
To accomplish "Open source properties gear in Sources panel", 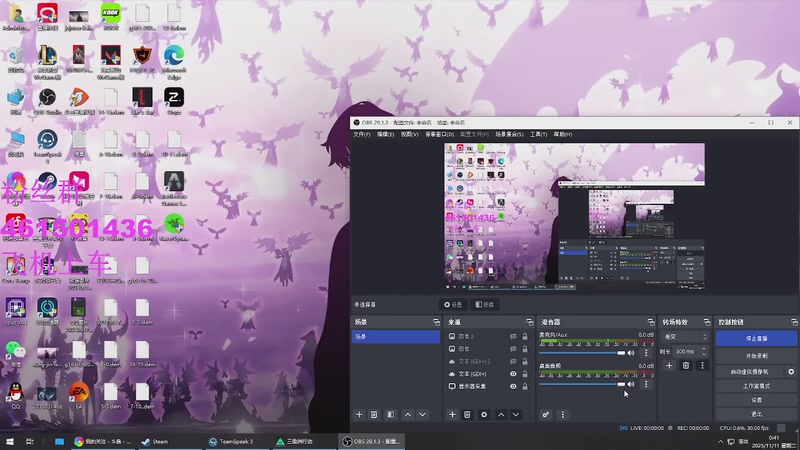I will click(484, 415).
